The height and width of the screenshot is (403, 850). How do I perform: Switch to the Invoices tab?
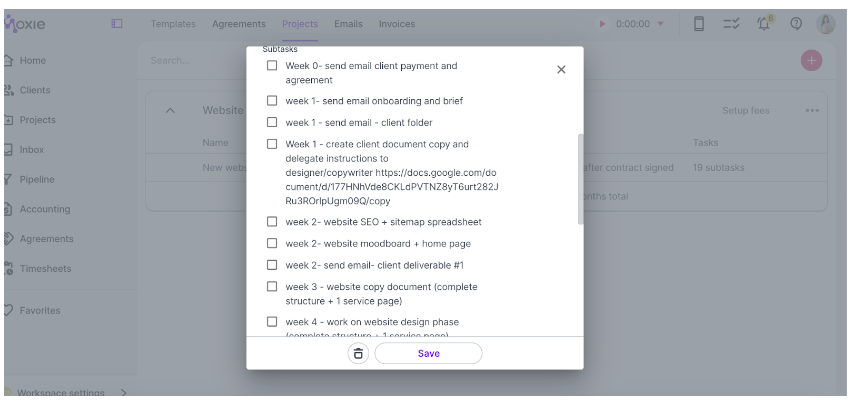point(397,24)
